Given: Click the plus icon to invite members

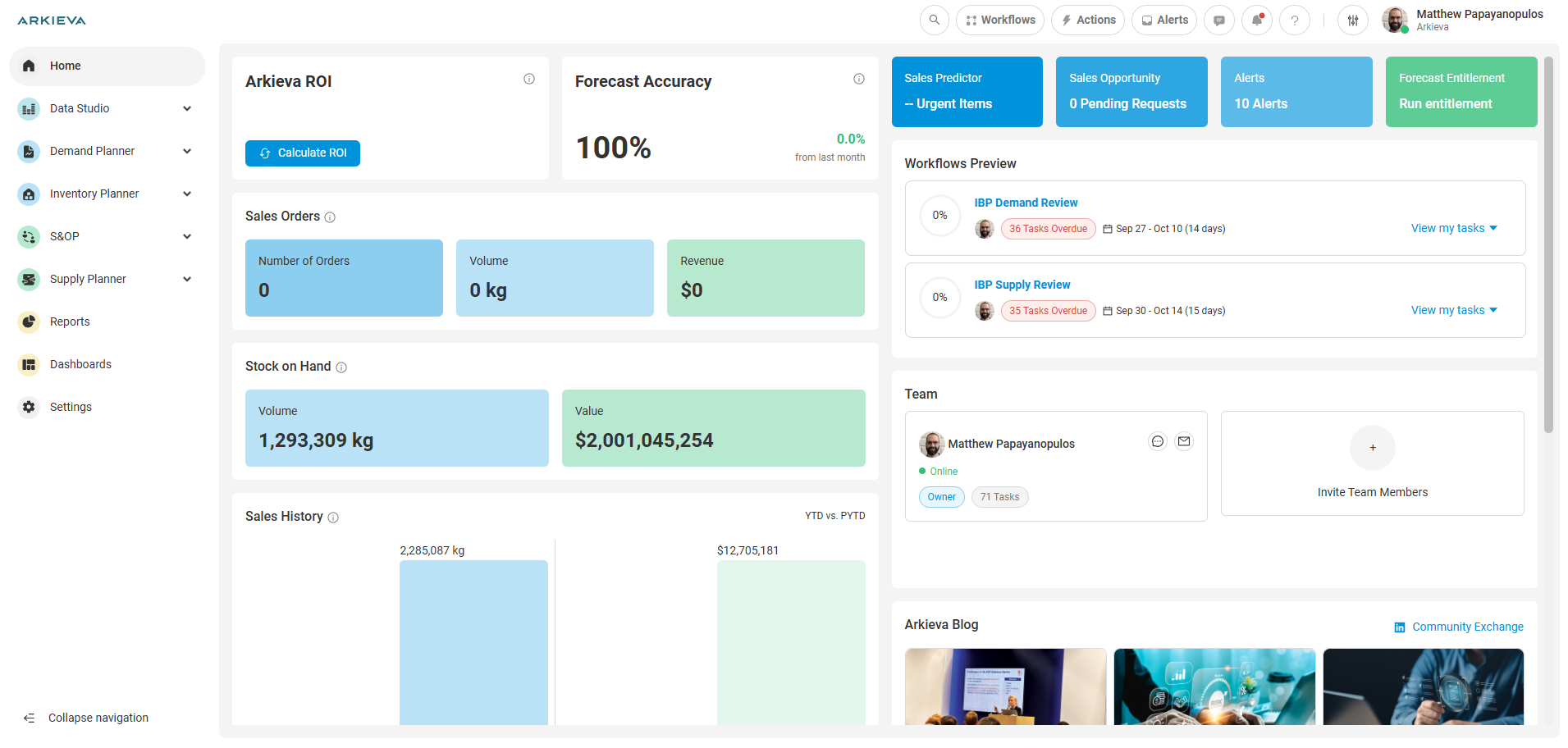Looking at the screenshot, I should 1373,448.
